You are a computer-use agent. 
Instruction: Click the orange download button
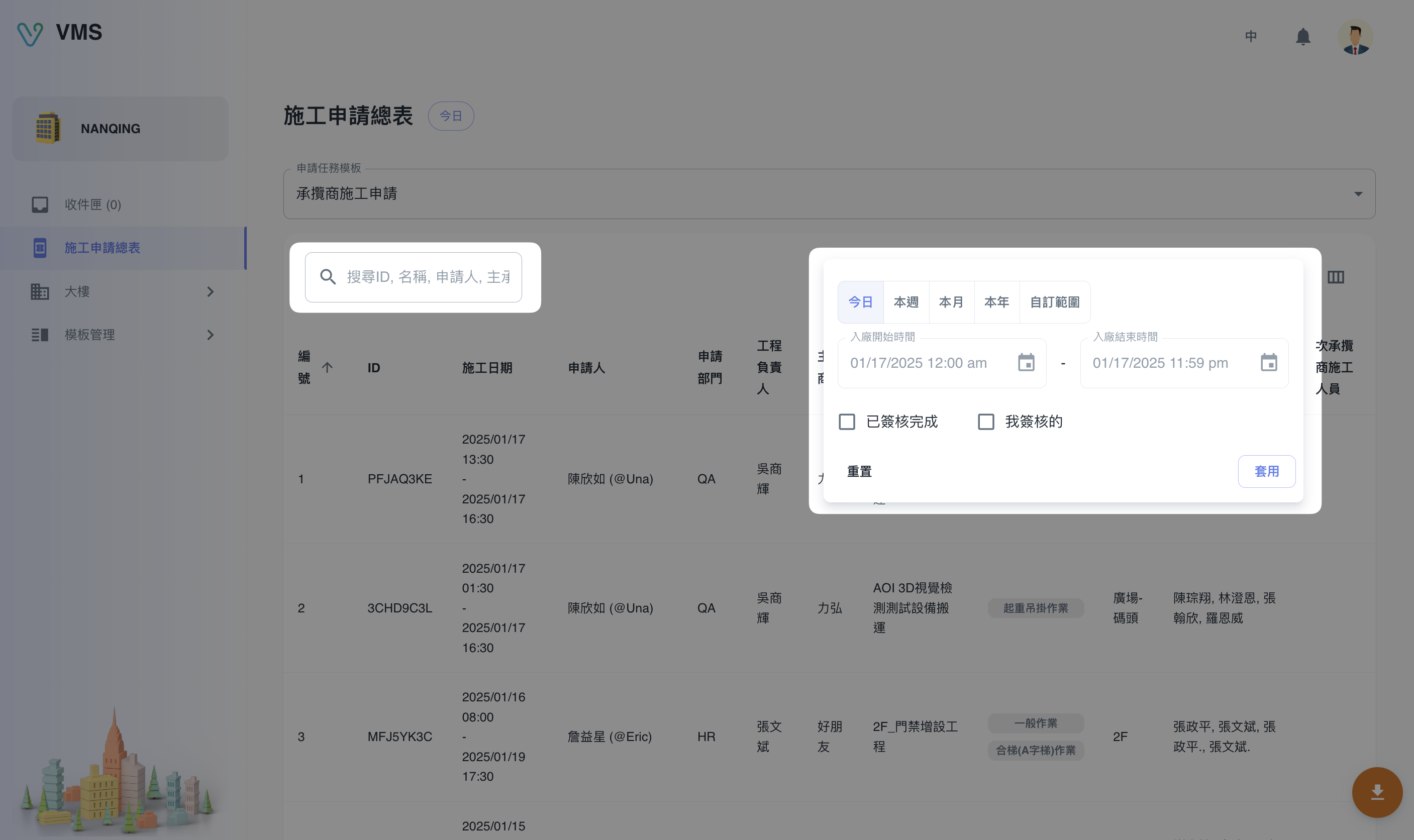1377,791
